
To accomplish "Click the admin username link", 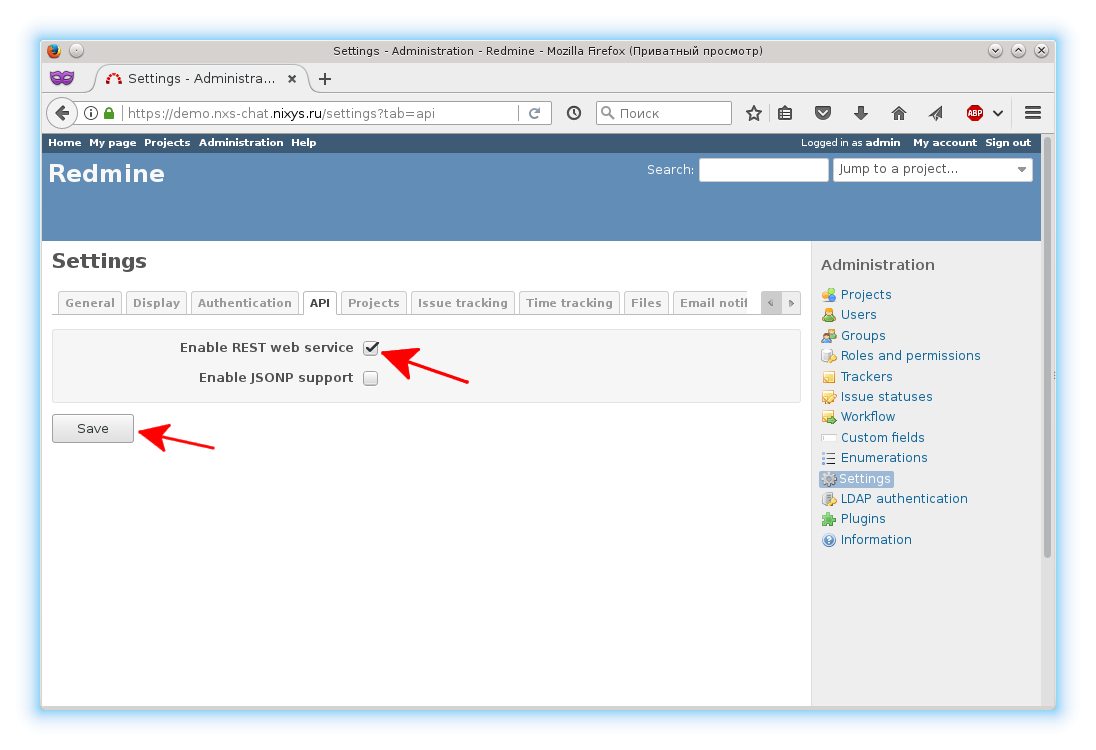I will 883,143.
